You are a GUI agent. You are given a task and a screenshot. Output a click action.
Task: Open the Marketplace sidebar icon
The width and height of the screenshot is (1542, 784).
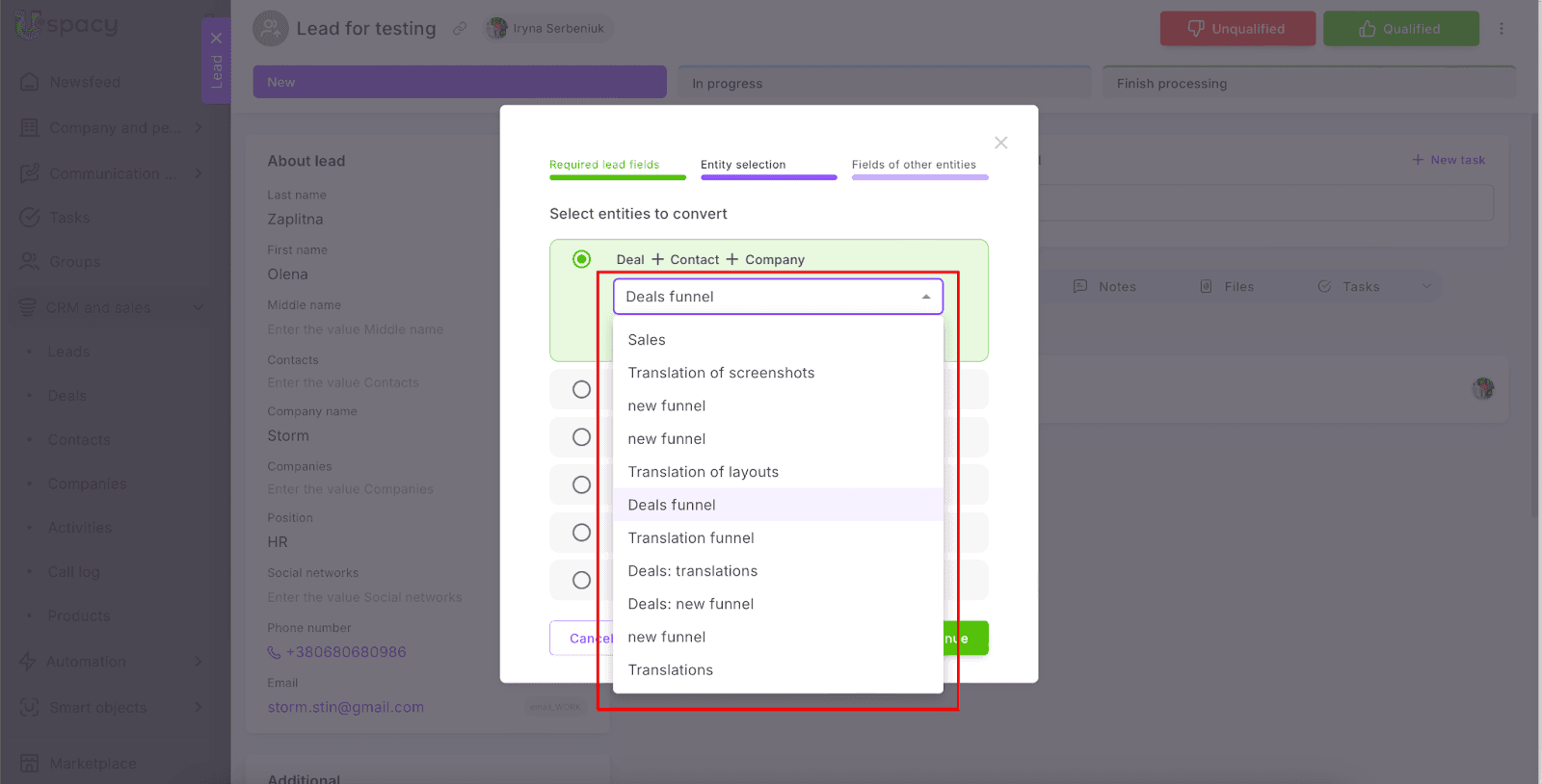(30, 763)
